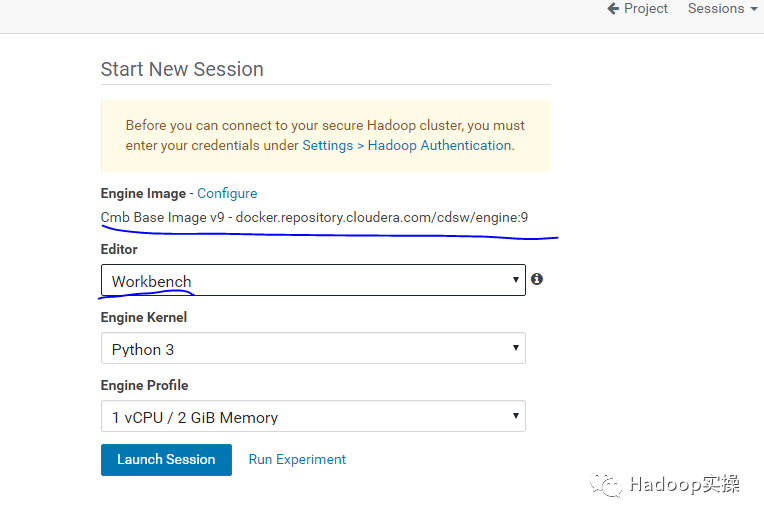Viewport: 764px width, 519px height.
Task: Click the back arrow icon beside Project
Action: pyautogui.click(x=613, y=8)
